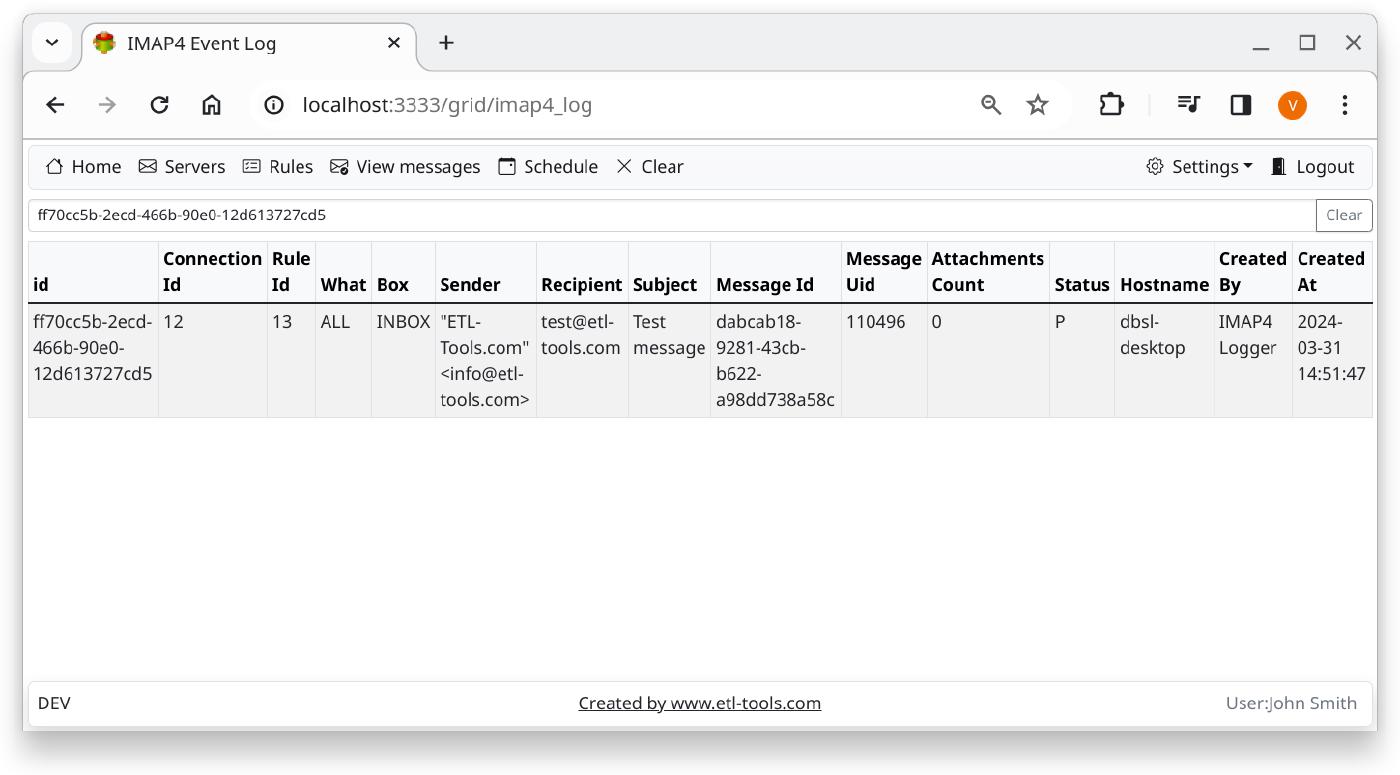Image resolution: width=1400 pixels, height=775 pixels.
Task: Close the IMAP4 Event Log tab
Action: coord(394,43)
